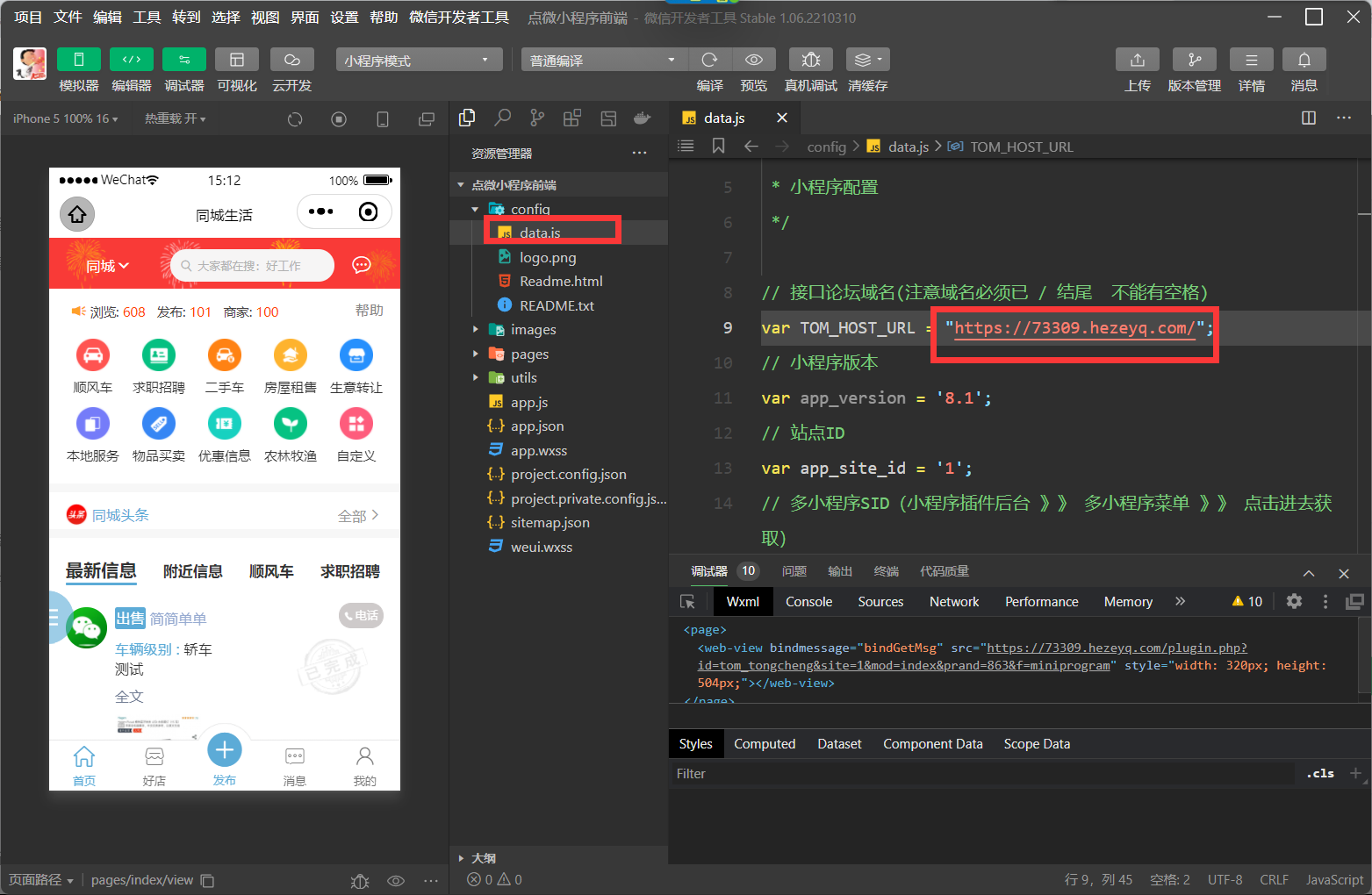
Task: Open the compile mode dropdown
Action: pos(605,60)
